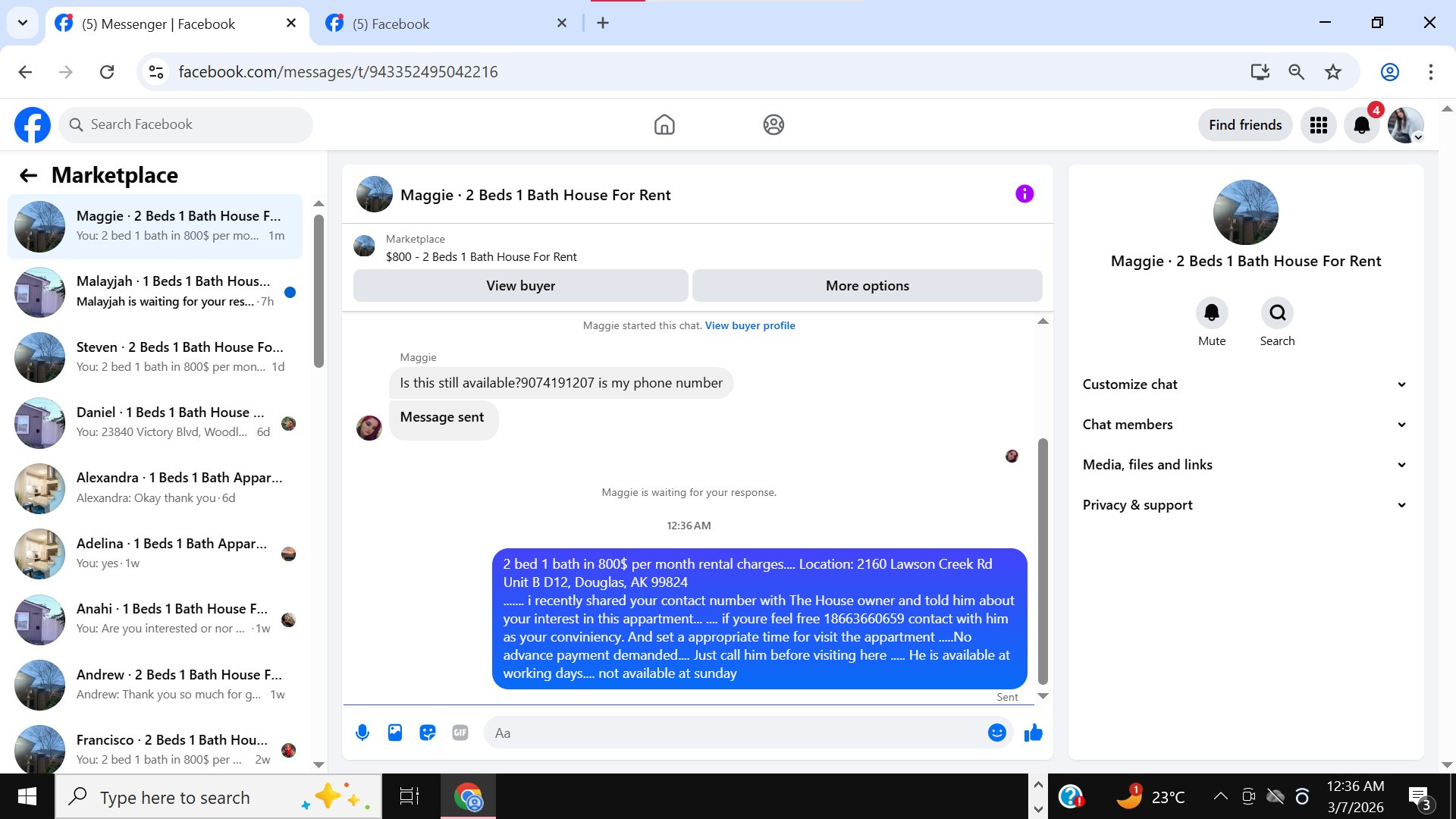Expand Media, files and links section
1456x819 pixels.
[1244, 465]
